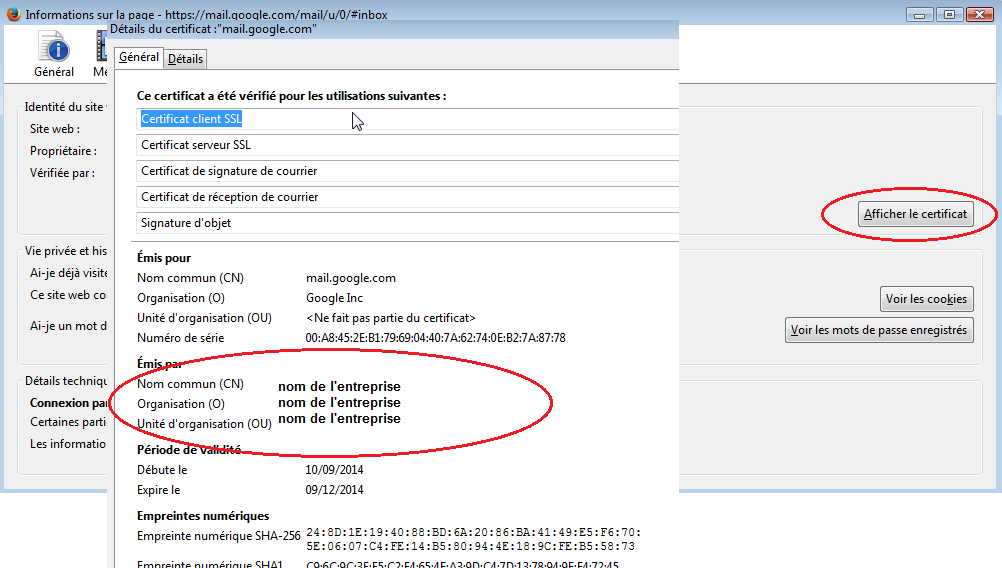1002x568 pixels.
Task: Select the Général certificate tab
Action: (139, 57)
